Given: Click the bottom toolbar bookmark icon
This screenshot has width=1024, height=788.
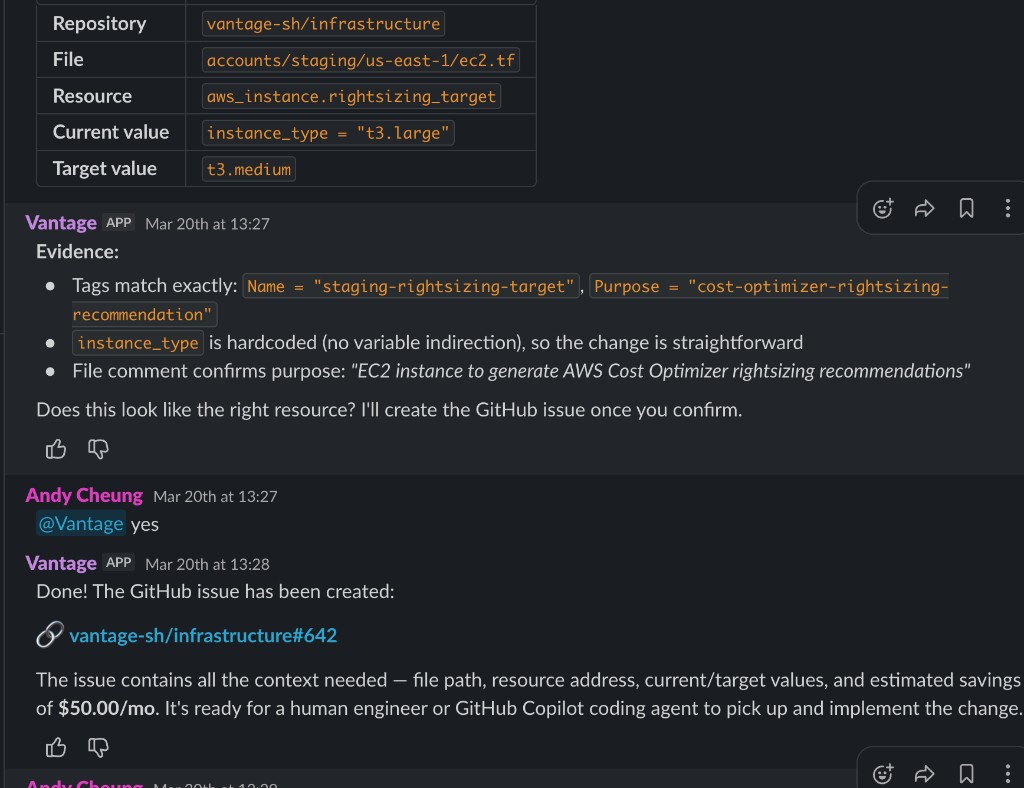Looking at the screenshot, I should (966, 774).
